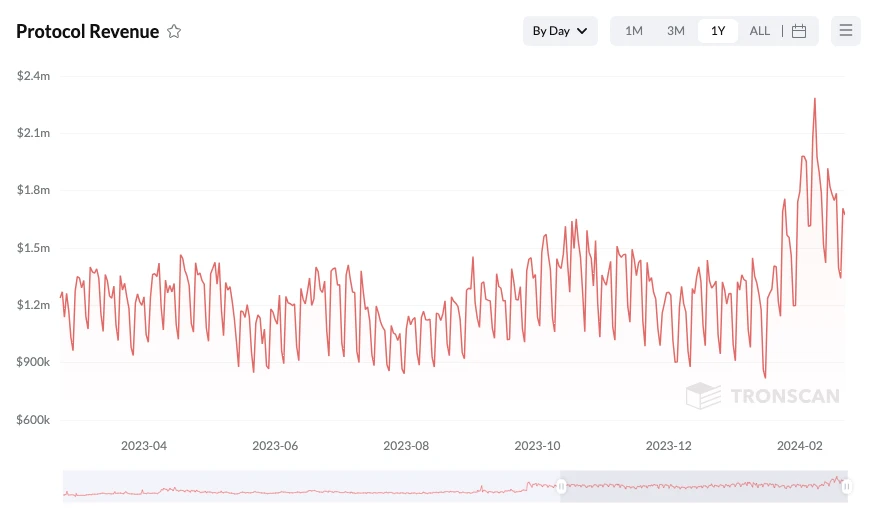
Task: Expand the By Day interval dropdown
Action: coord(559,31)
